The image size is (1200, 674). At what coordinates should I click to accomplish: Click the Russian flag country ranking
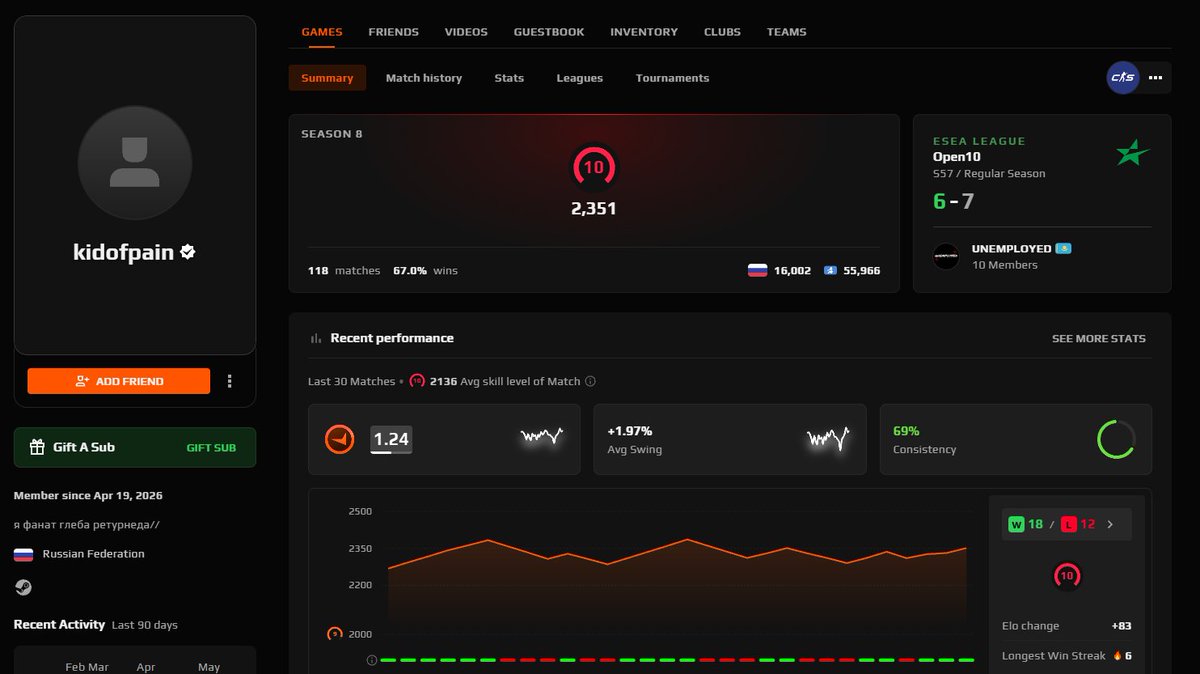[x=758, y=270]
